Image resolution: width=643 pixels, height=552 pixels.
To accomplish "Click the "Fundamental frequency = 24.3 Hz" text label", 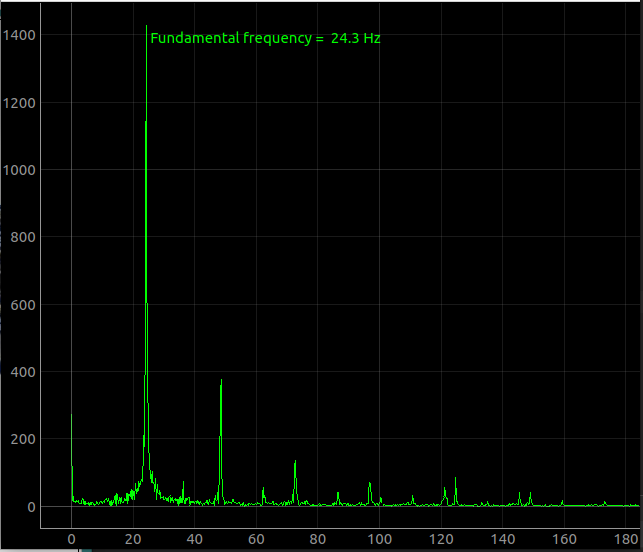I will 265,39.
